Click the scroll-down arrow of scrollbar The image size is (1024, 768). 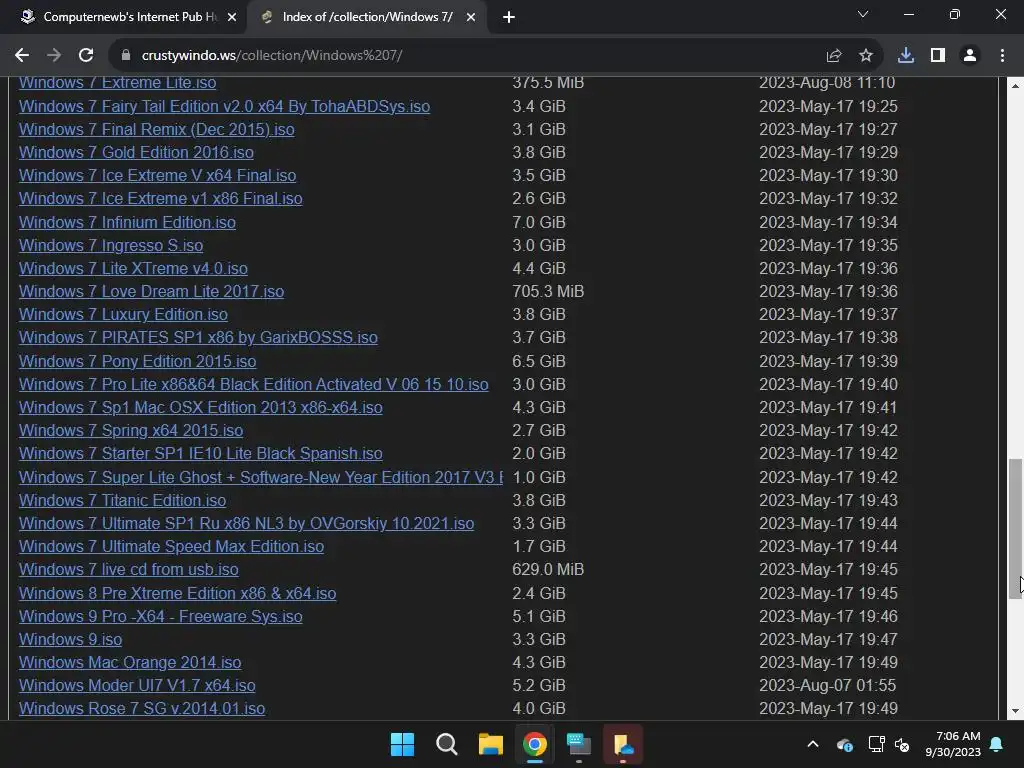(1016, 711)
